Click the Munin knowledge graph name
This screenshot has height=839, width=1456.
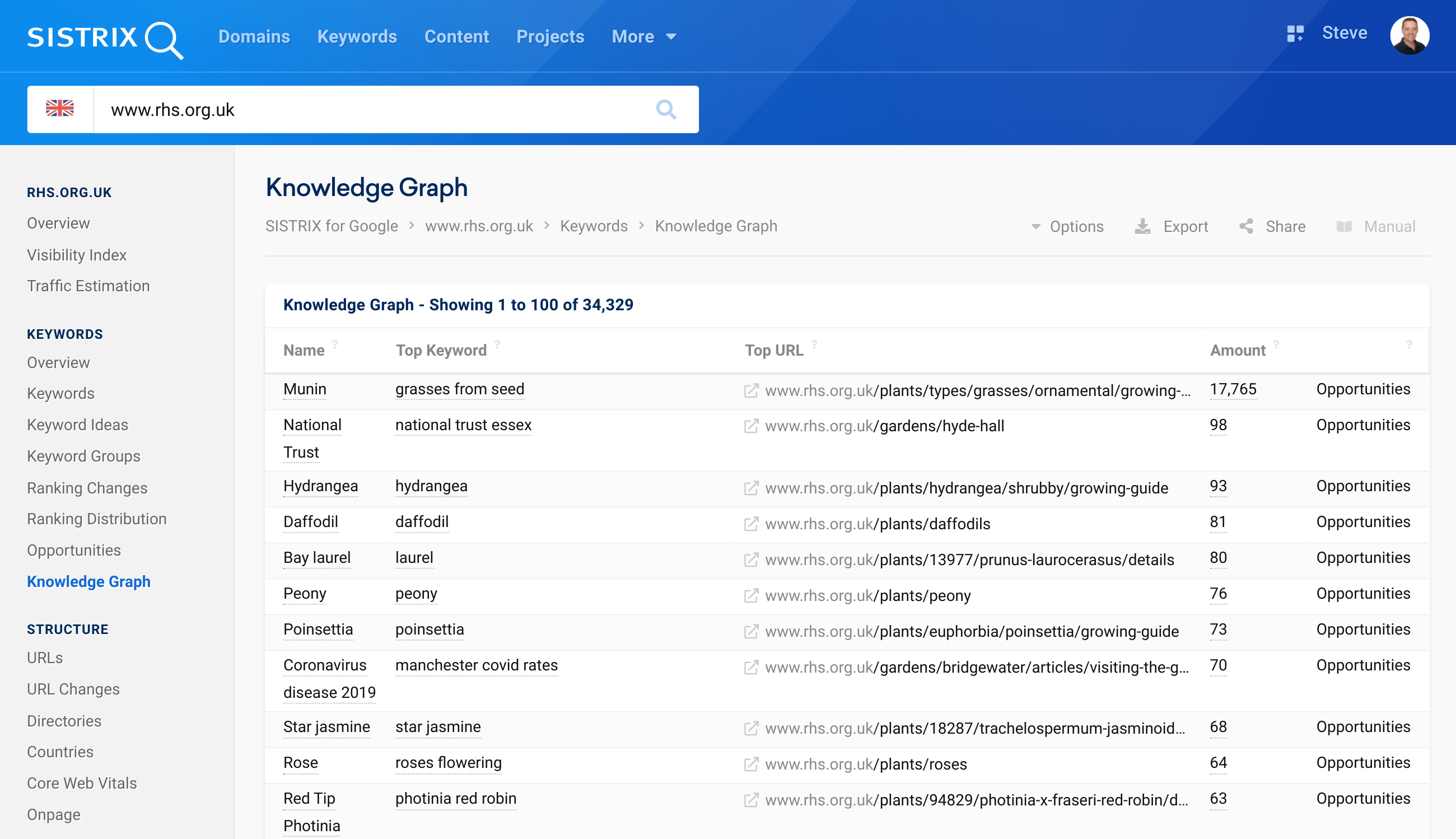click(x=305, y=390)
